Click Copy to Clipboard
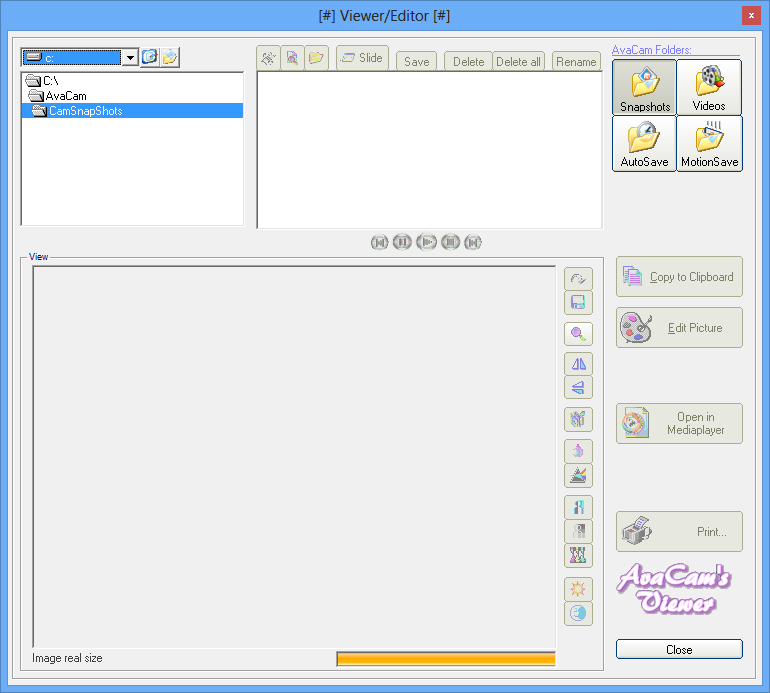The height and width of the screenshot is (693, 770). point(679,277)
